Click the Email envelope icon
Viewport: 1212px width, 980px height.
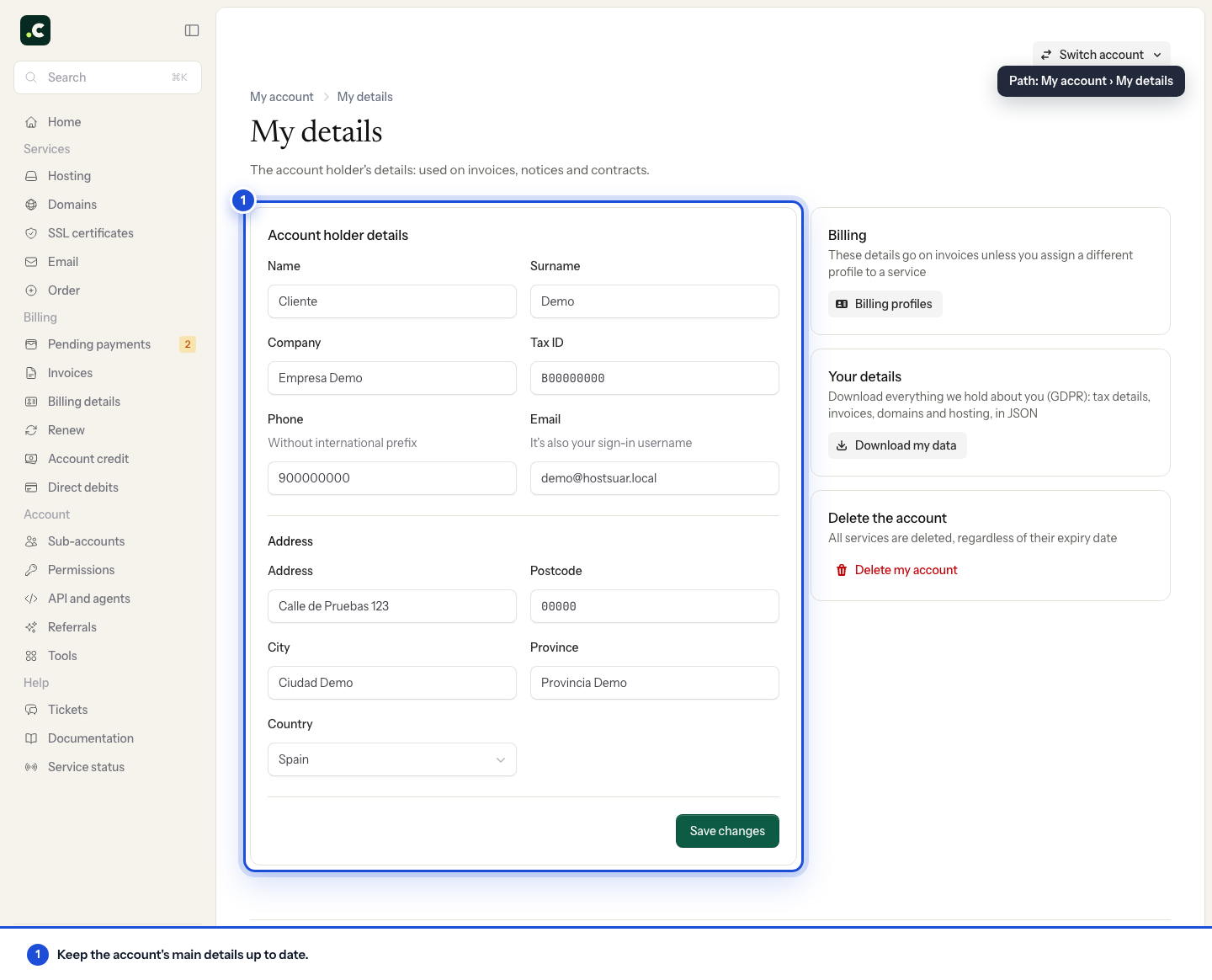pyautogui.click(x=31, y=262)
